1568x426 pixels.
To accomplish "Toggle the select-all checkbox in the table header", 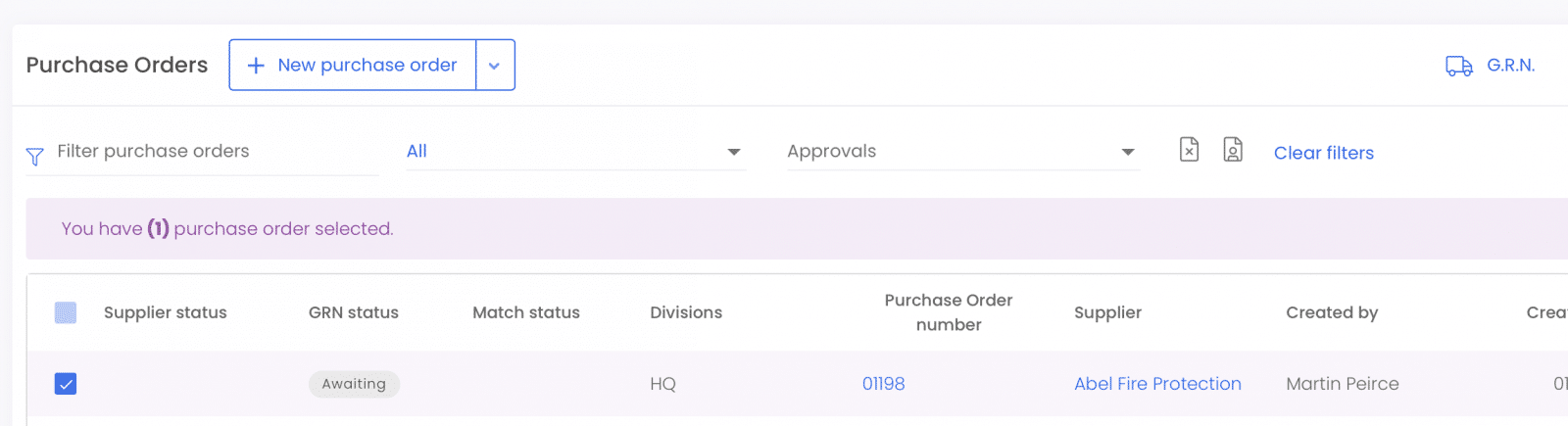I will pyautogui.click(x=66, y=313).
